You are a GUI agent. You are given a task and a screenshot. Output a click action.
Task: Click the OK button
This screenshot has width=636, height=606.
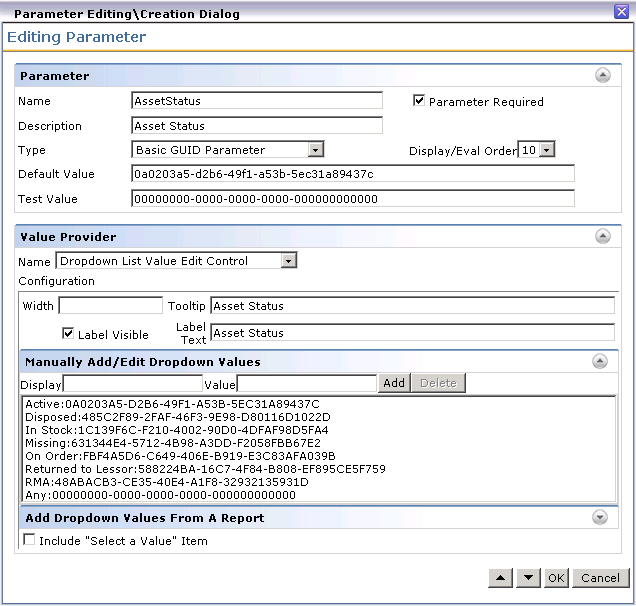(x=556, y=578)
